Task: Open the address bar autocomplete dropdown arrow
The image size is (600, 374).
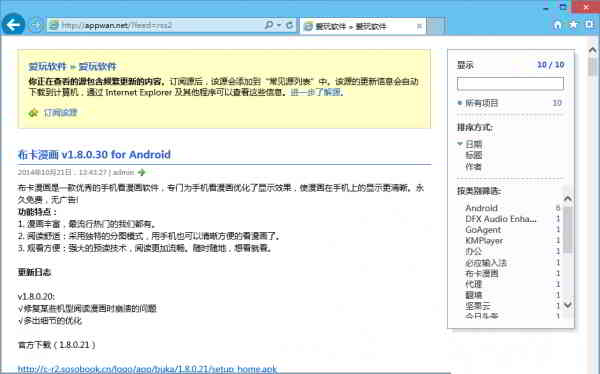Action: tap(279, 25)
